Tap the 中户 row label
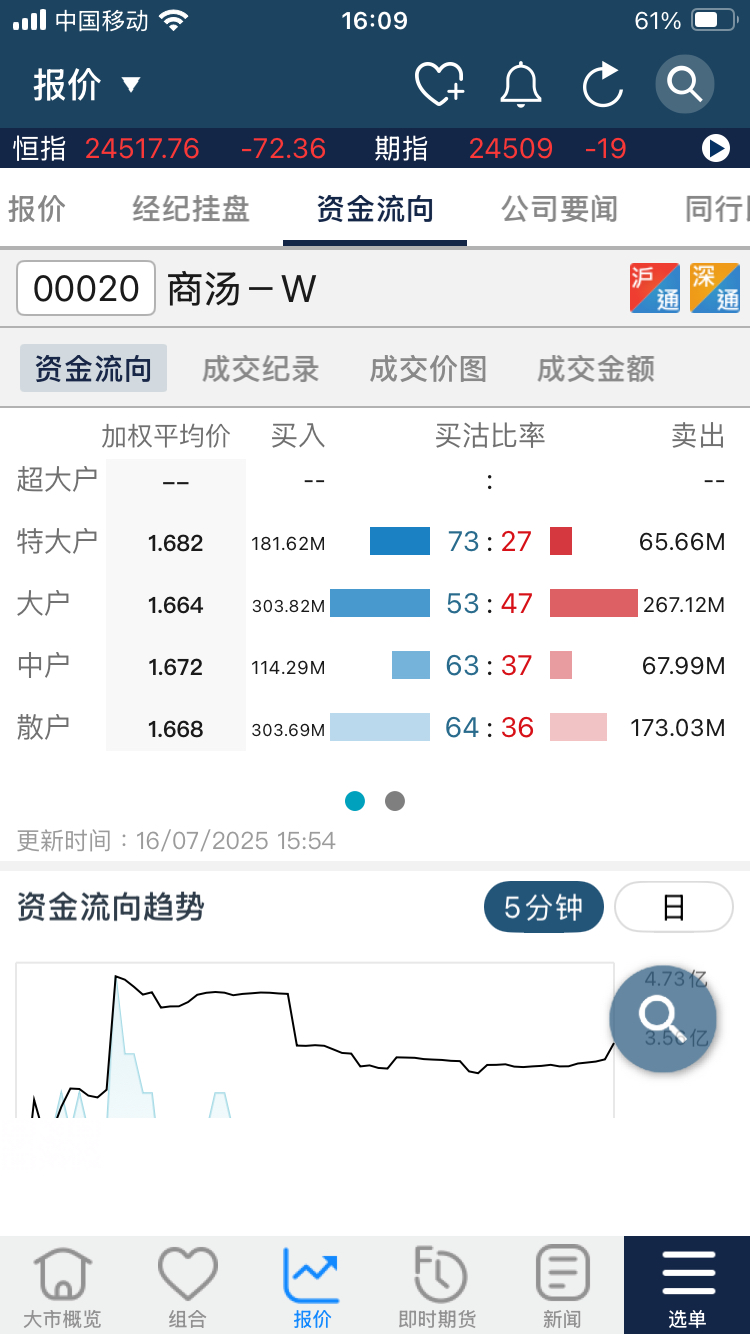The width and height of the screenshot is (750, 1334). coord(43,665)
